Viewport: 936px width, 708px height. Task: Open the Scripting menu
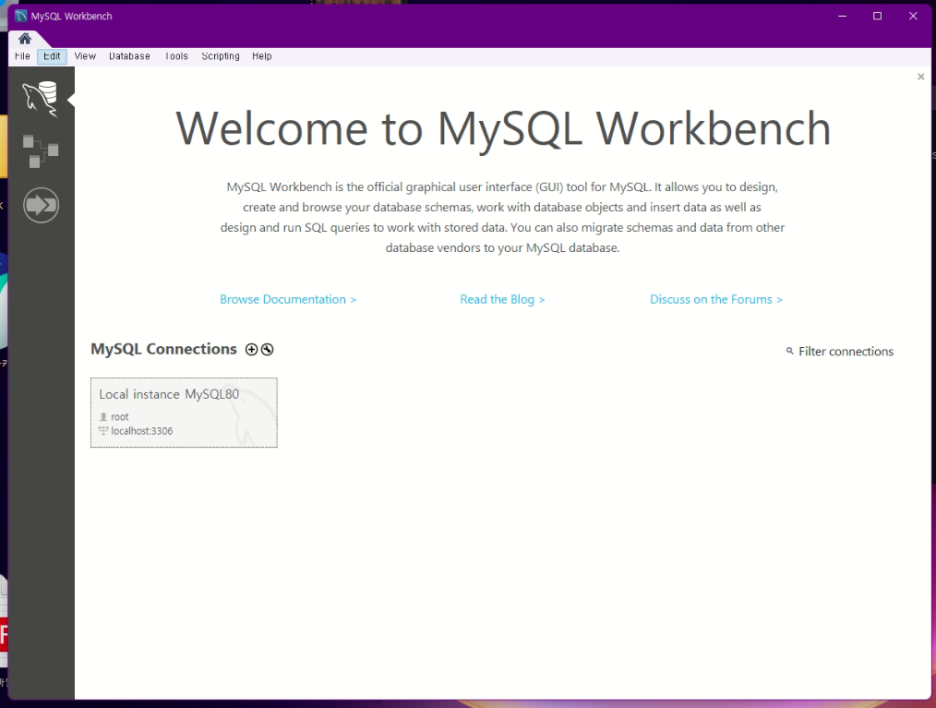220,56
